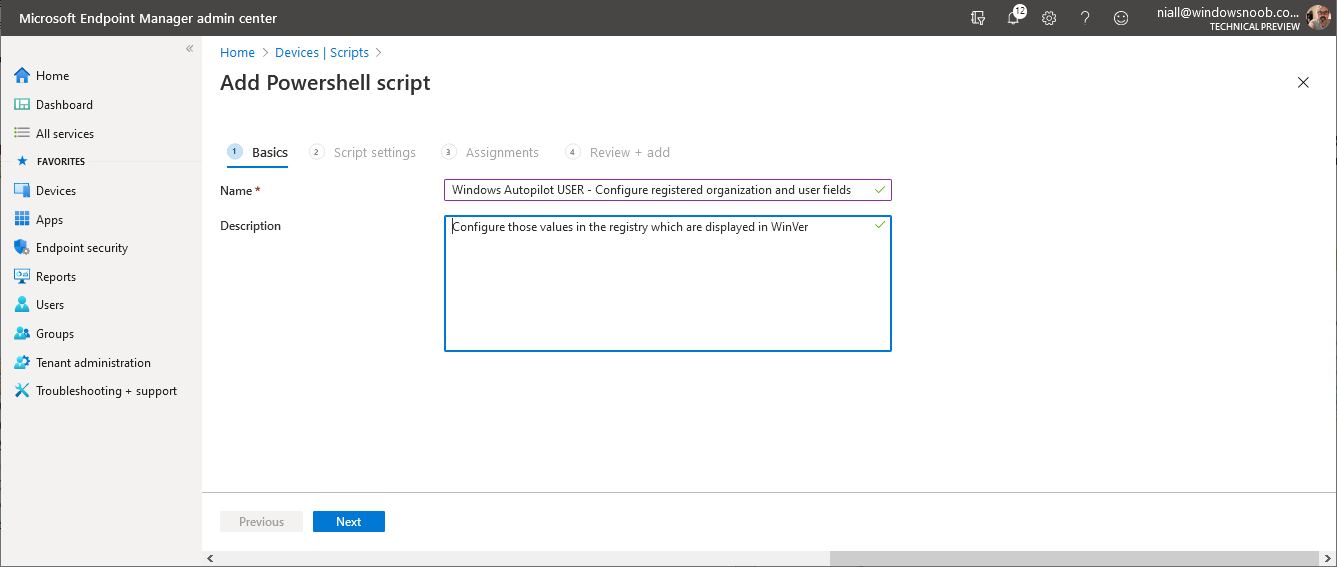Click inside the Description text area

coord(667,284)
